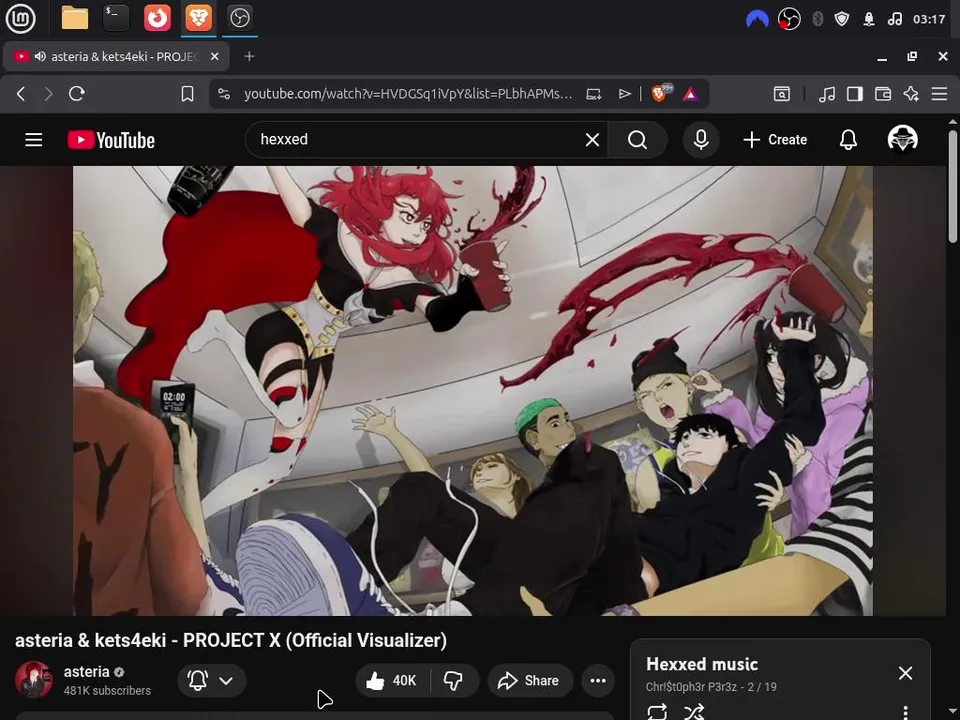Click the video player to pause

click(473, 391)
